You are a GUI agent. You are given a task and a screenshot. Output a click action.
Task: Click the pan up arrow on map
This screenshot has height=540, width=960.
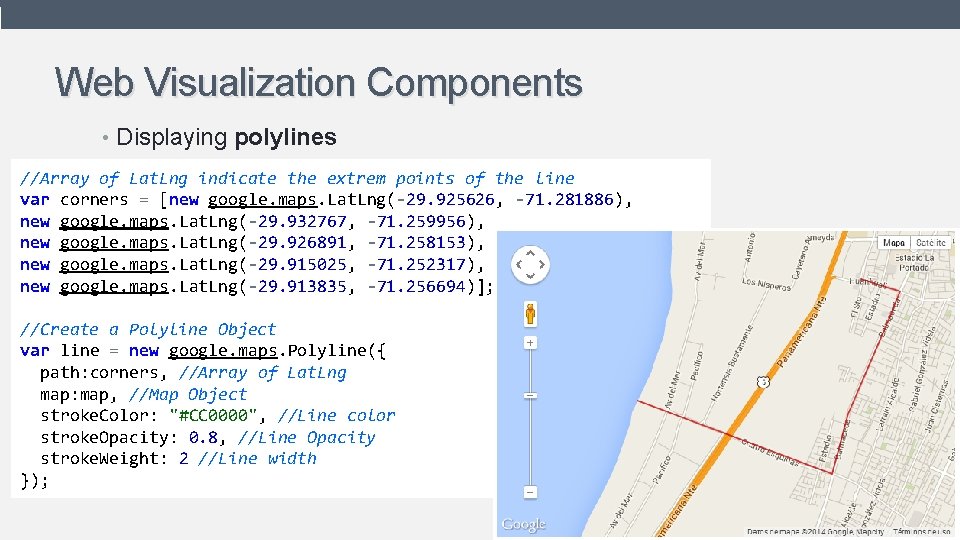tap(530, 253)
